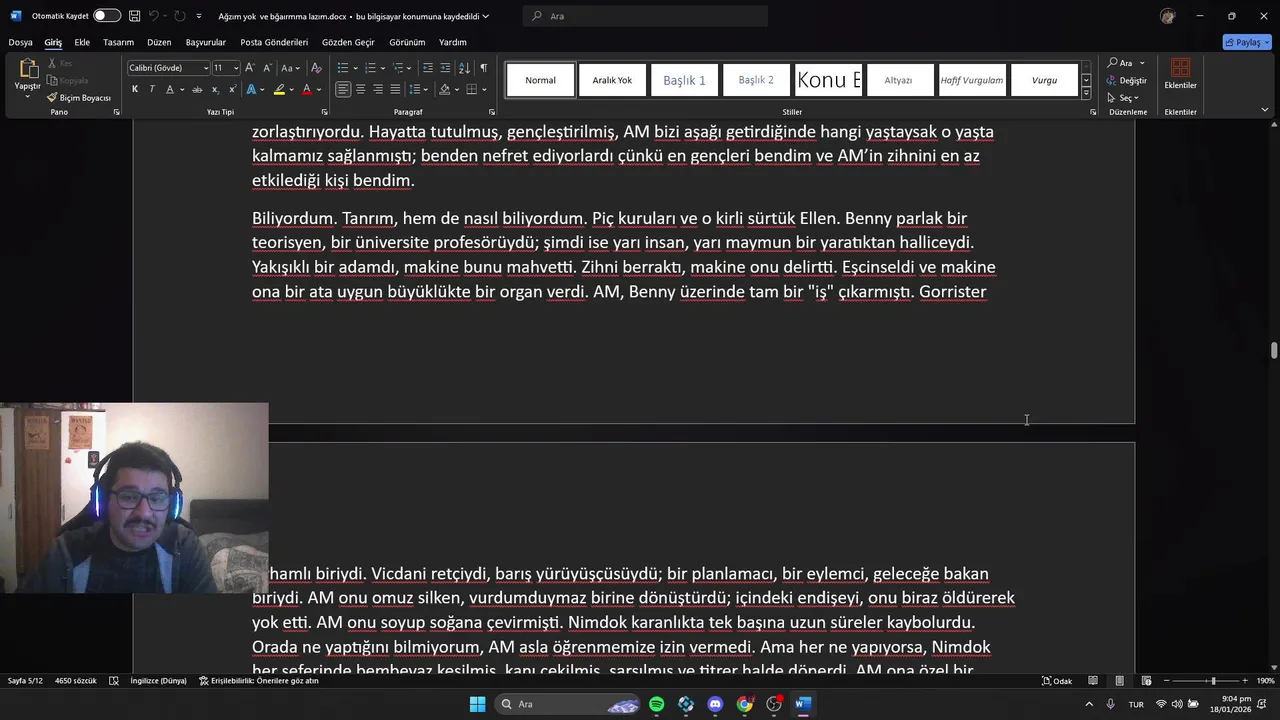Toggle the Otomatik Kaydet autosave switch
1280x720 pixels.
(x=107, y=16)
